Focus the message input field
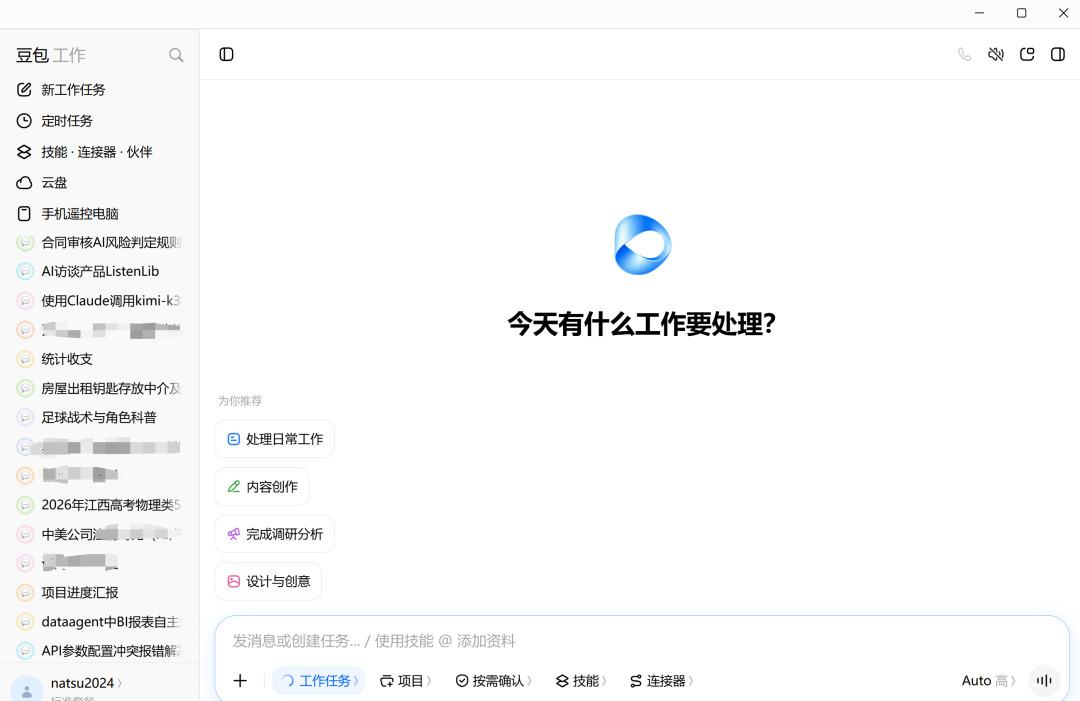 click(641, 641)
